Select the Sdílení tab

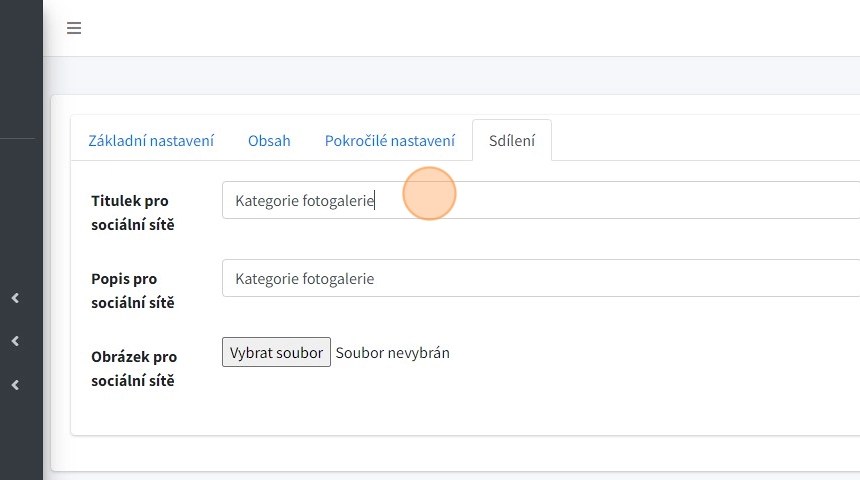coord(511,140)
